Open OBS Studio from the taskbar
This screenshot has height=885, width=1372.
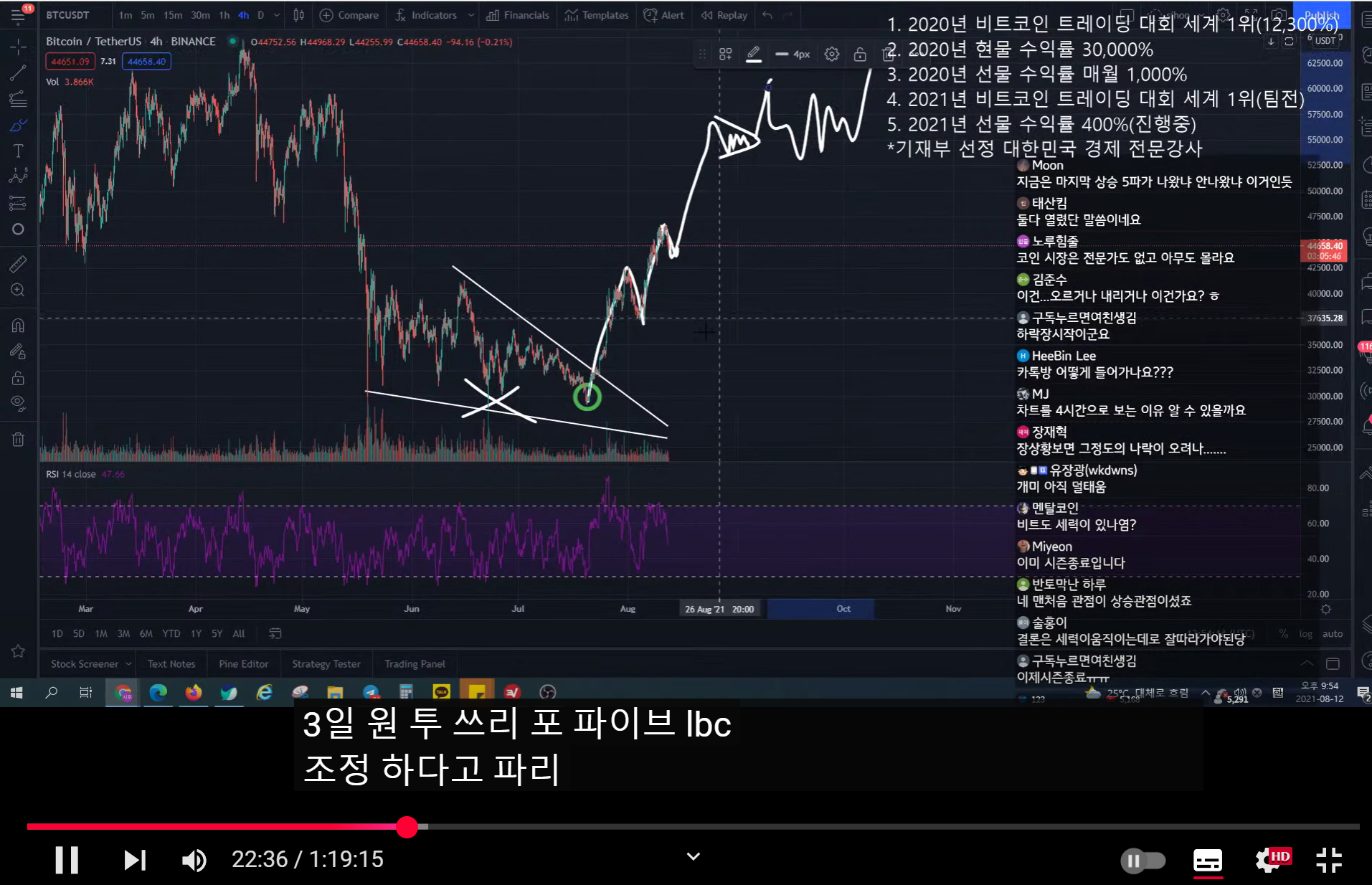pyautogui.click(x=547, y=692)
